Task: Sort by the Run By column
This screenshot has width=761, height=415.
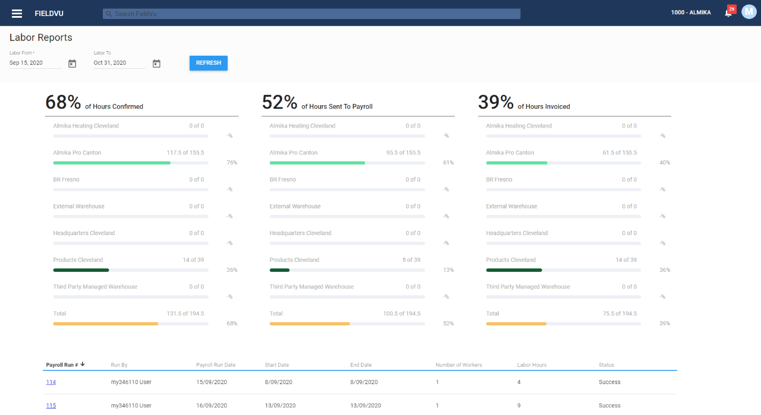Action: click(119, 365)
